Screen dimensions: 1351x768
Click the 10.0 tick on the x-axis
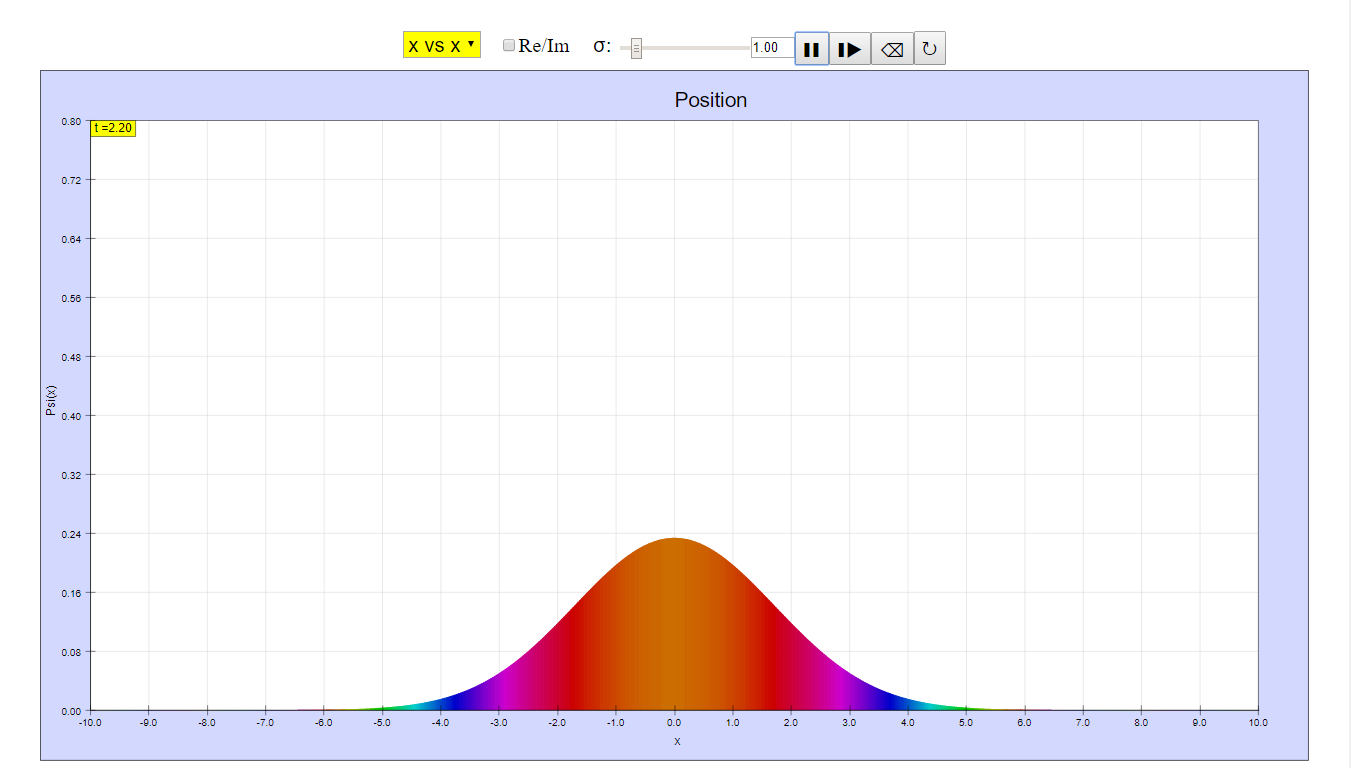point(1257,722)
